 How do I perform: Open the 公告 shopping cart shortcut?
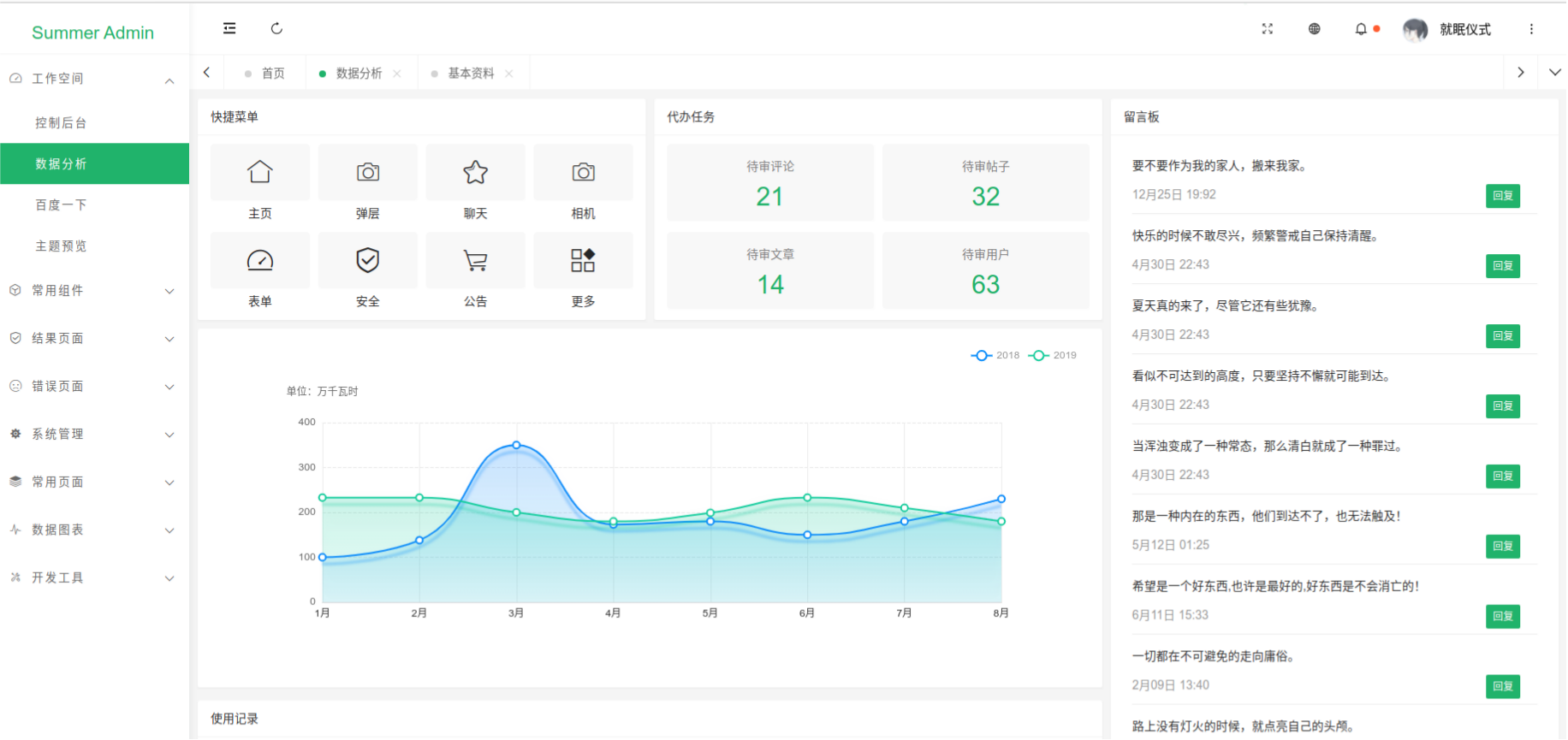click(x=475, y=260)
